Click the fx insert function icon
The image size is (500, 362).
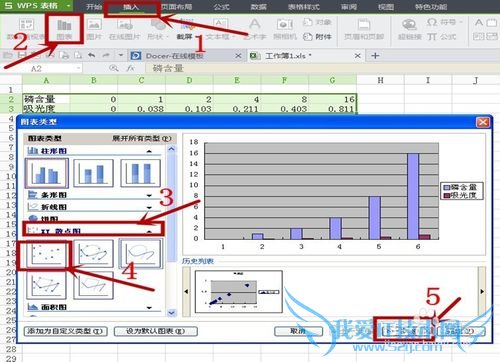click(x=130, y=68)
